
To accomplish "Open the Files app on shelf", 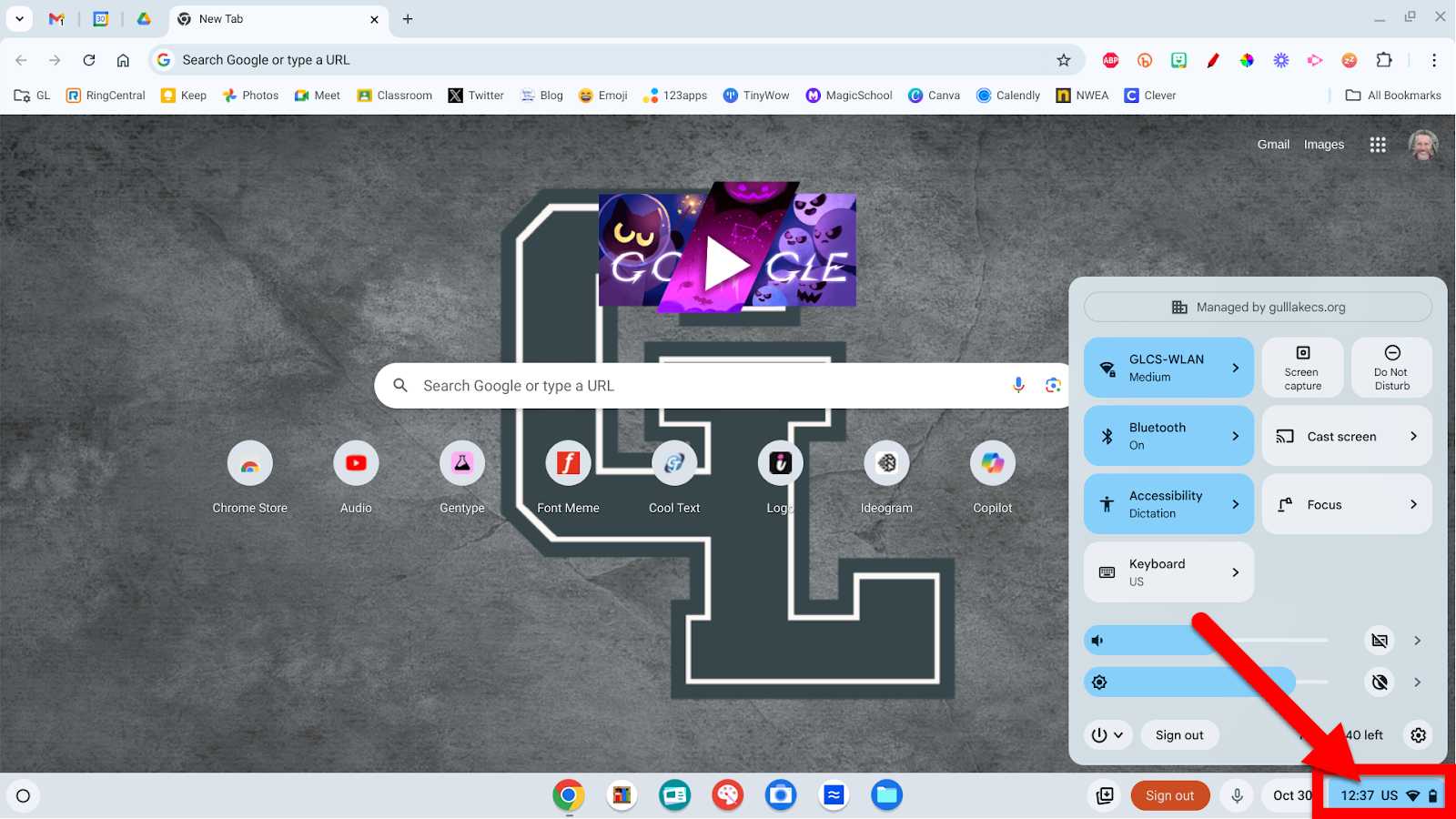I will tap(886, 795).
